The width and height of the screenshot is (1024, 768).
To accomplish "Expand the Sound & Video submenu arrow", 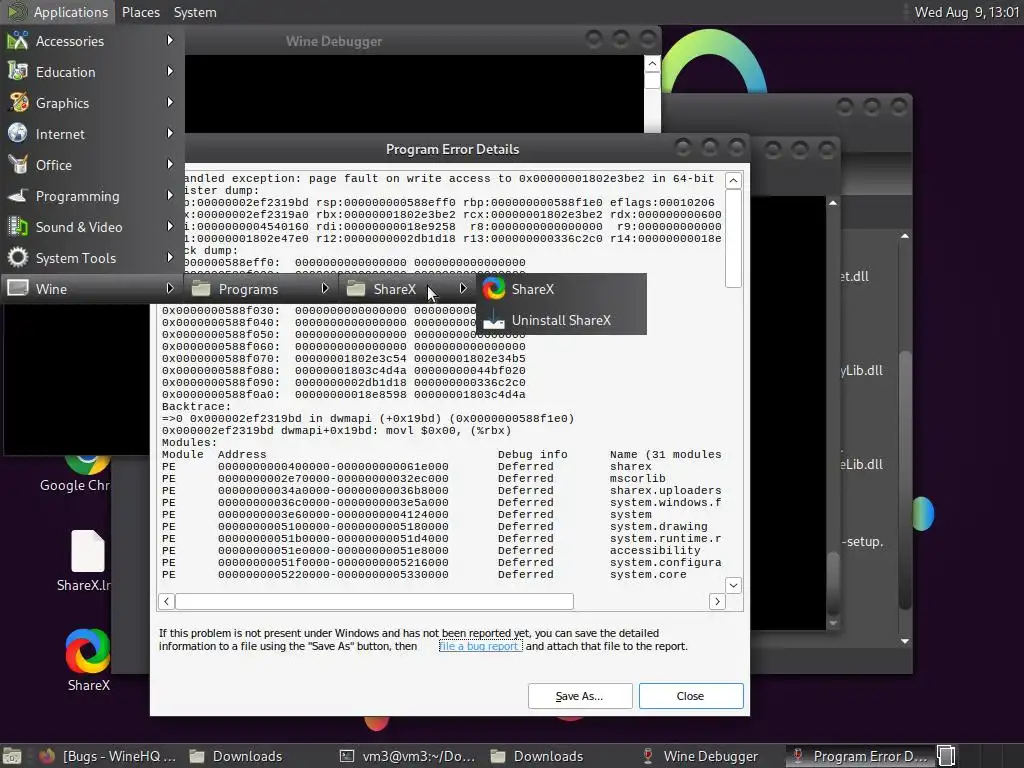I will 170,227.
